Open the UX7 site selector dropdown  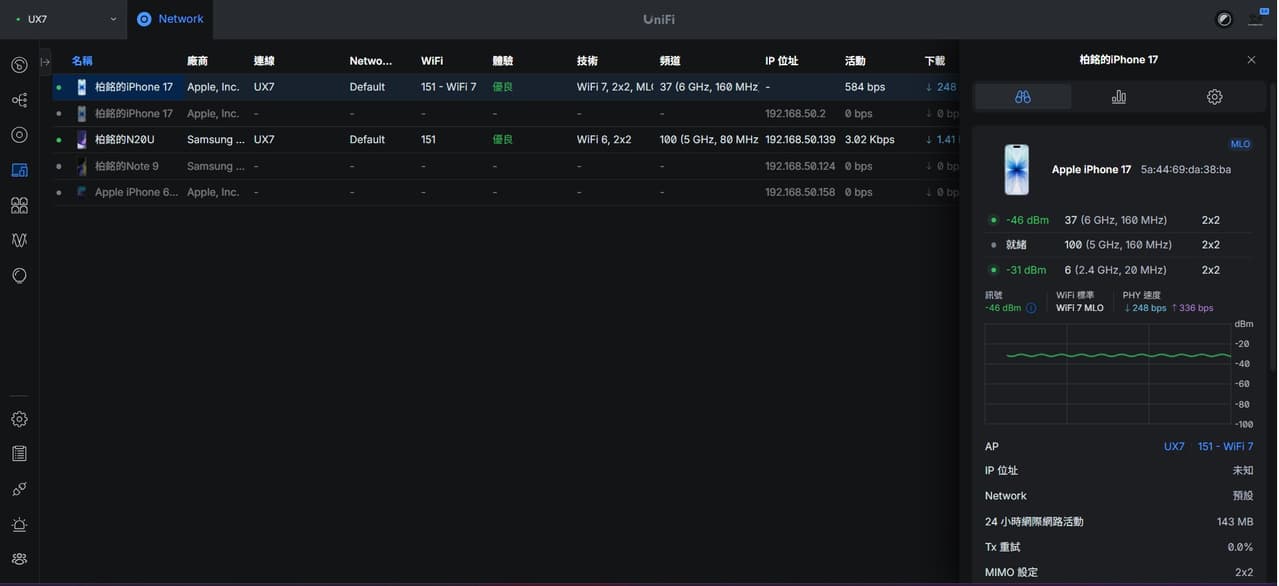65,19
